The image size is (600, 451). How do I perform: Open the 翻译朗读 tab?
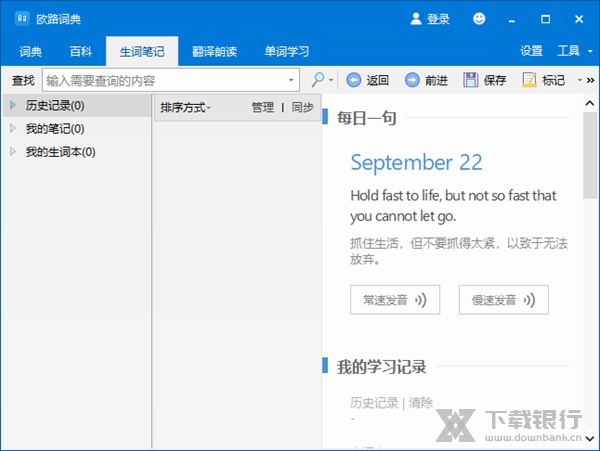point(214,51)
